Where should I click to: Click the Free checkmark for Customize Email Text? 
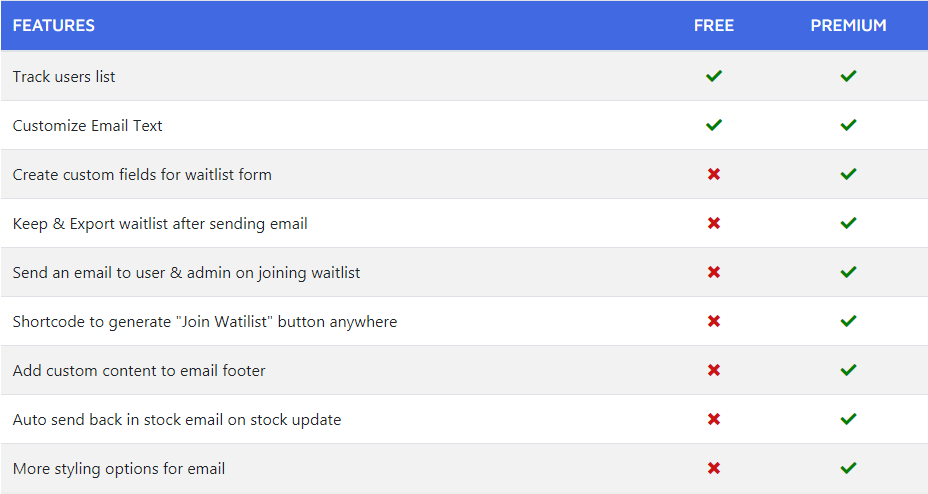(714, 125)
